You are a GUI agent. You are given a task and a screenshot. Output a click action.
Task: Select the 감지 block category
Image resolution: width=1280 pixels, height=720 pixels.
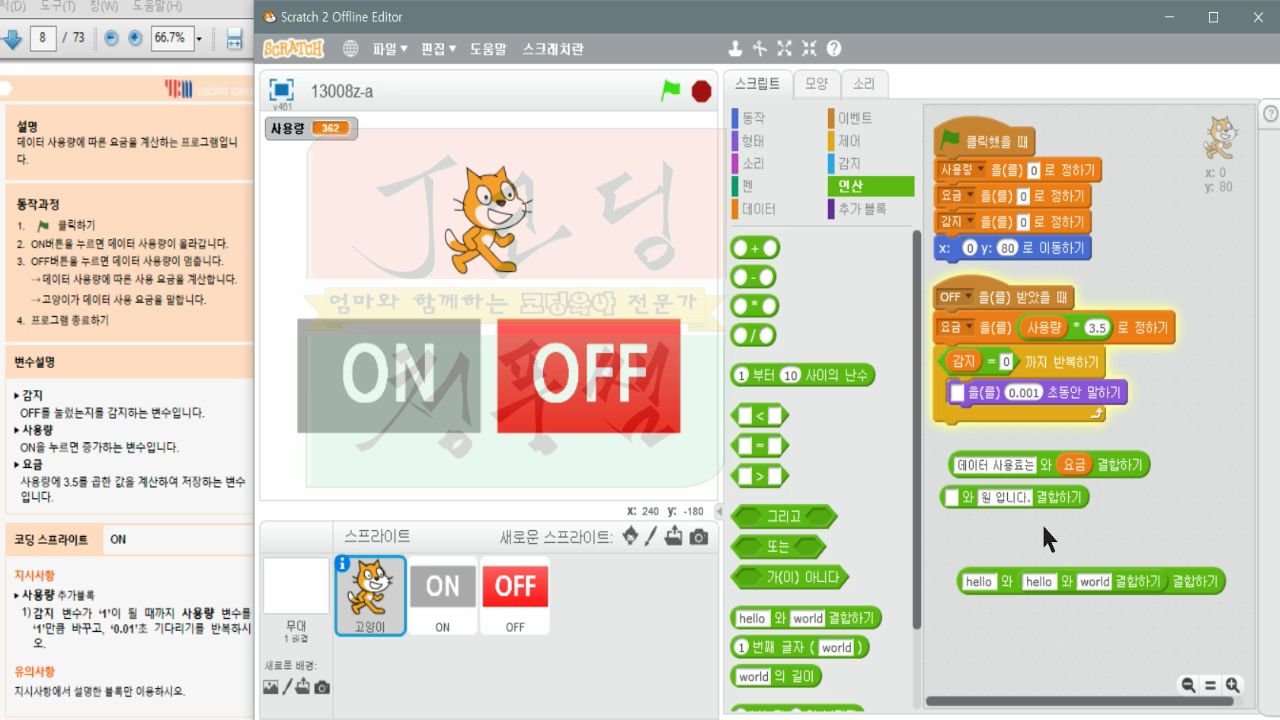850,164
